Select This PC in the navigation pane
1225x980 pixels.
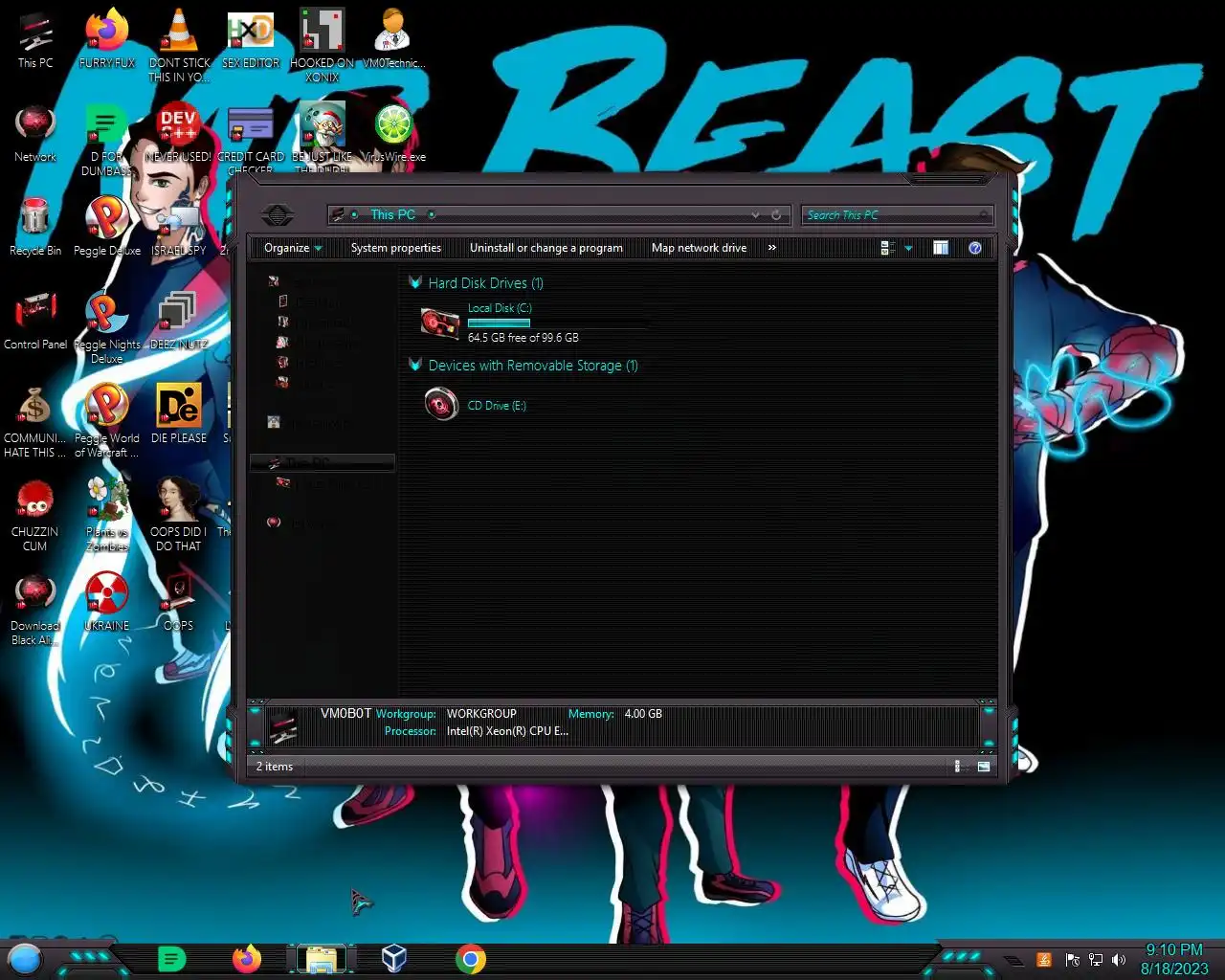(x=322, y=463)
